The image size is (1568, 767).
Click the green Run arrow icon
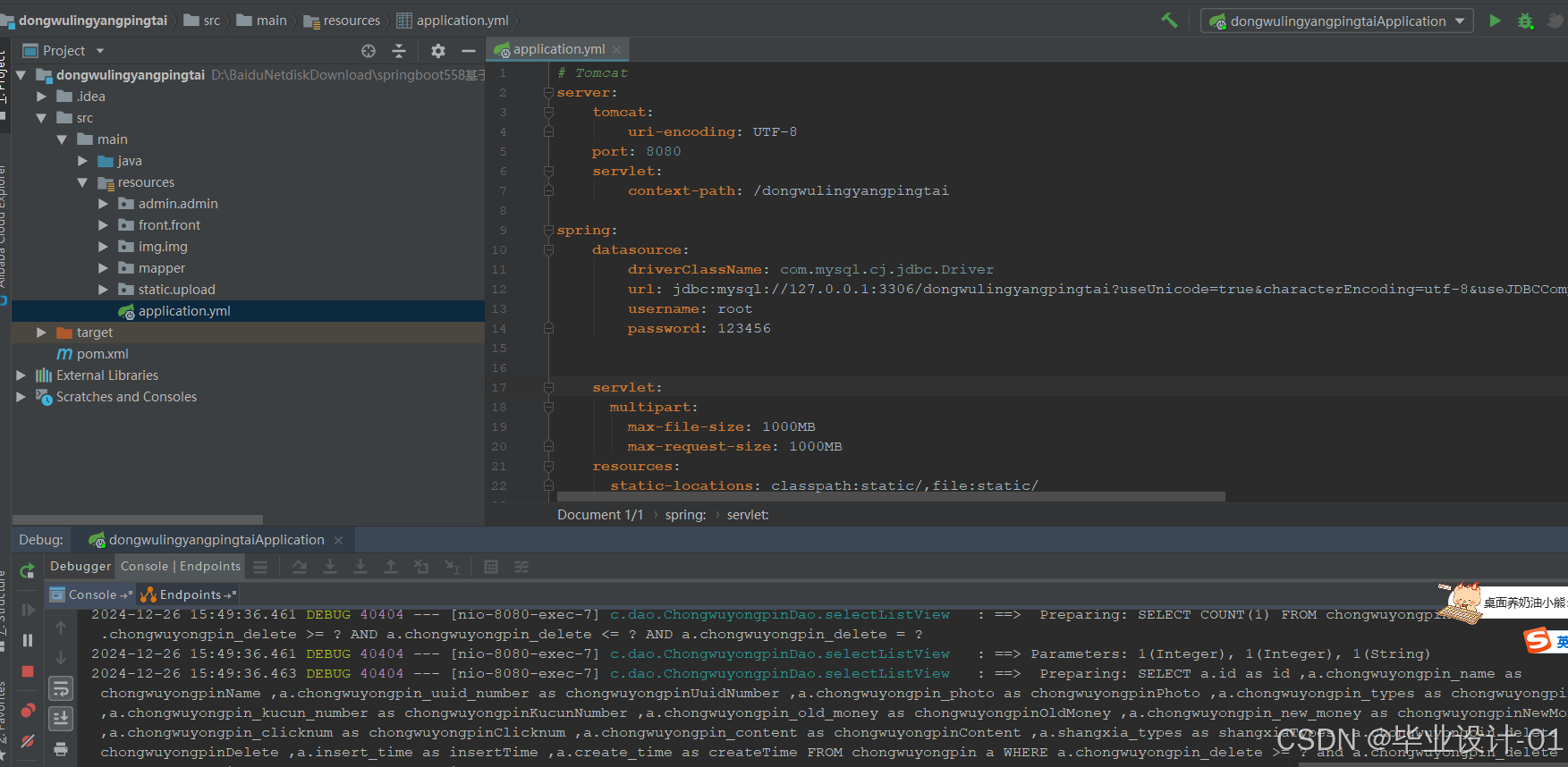tap(1495, 21)
